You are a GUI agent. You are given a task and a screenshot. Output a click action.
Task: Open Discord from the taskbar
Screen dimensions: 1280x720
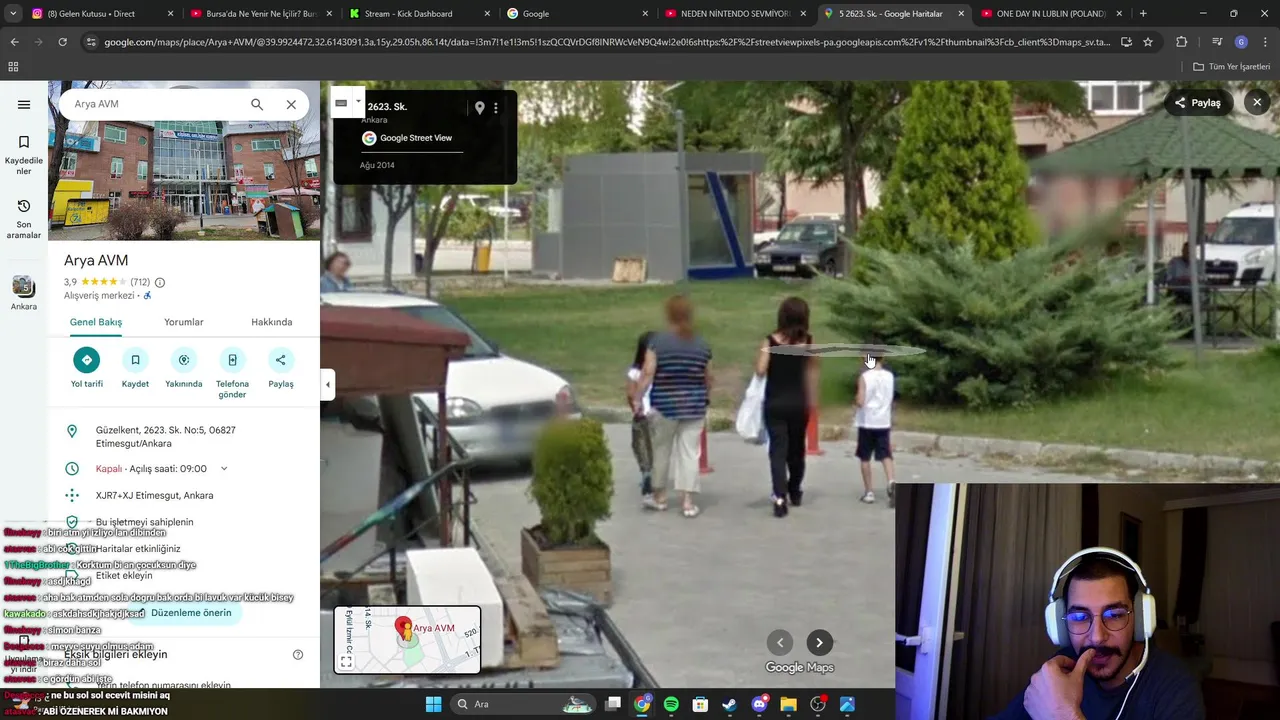759,704
